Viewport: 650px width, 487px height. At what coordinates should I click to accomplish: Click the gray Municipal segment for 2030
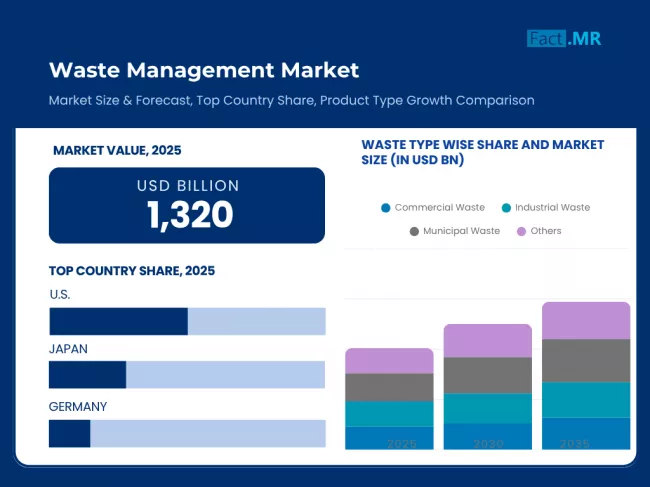(x=488, y=376)
